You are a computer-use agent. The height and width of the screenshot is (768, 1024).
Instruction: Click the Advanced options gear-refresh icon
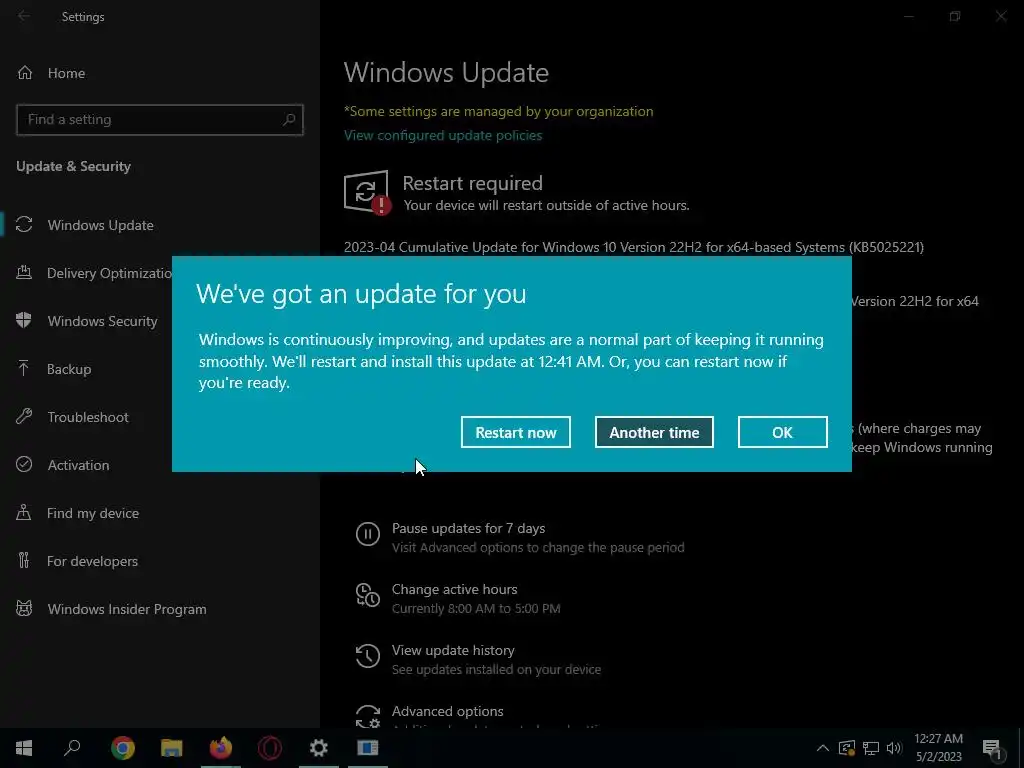click(368, 716)
